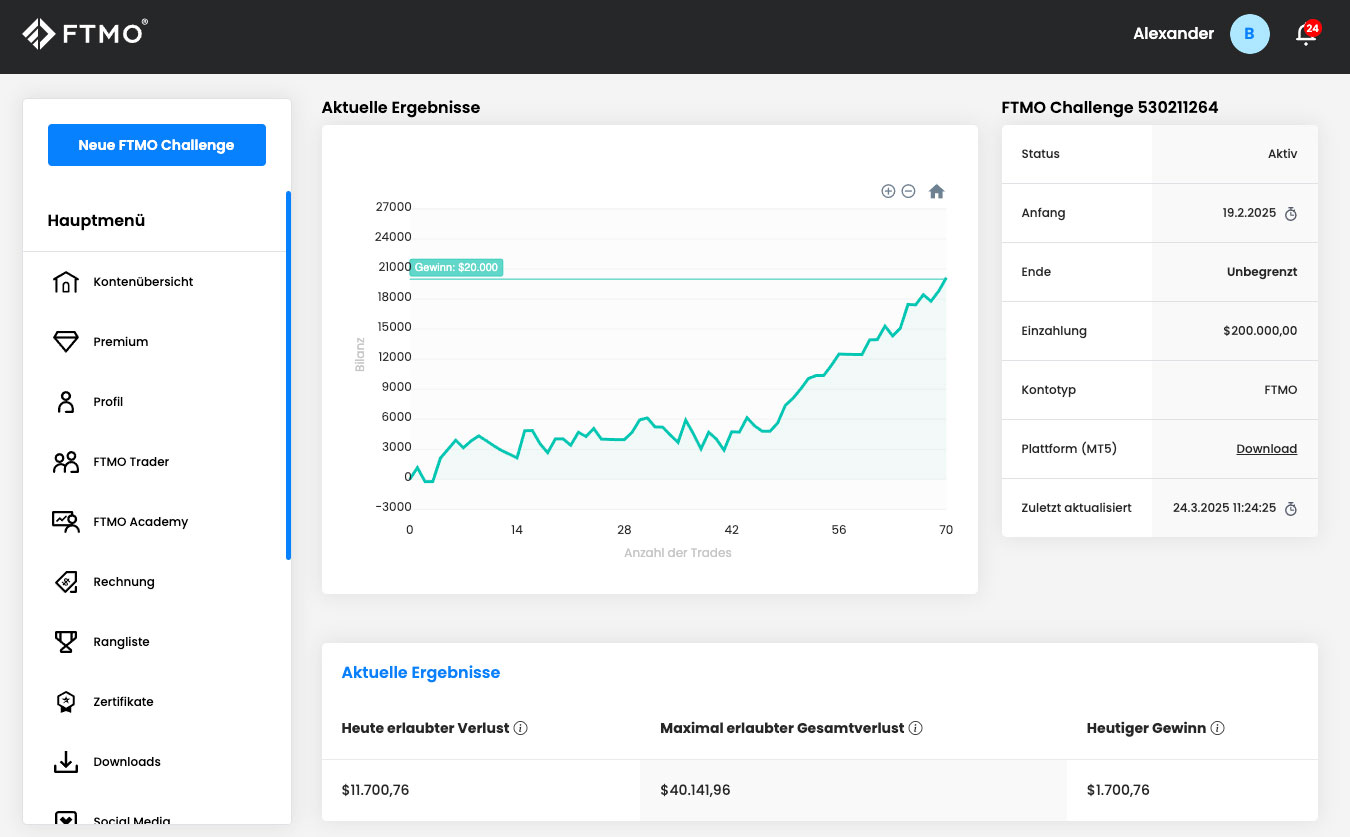This screenshot has height=837, width=1350.
Task: Click the timer icon next to Zuletzt aktualisiert
Action: click(x=1290, y=508)
